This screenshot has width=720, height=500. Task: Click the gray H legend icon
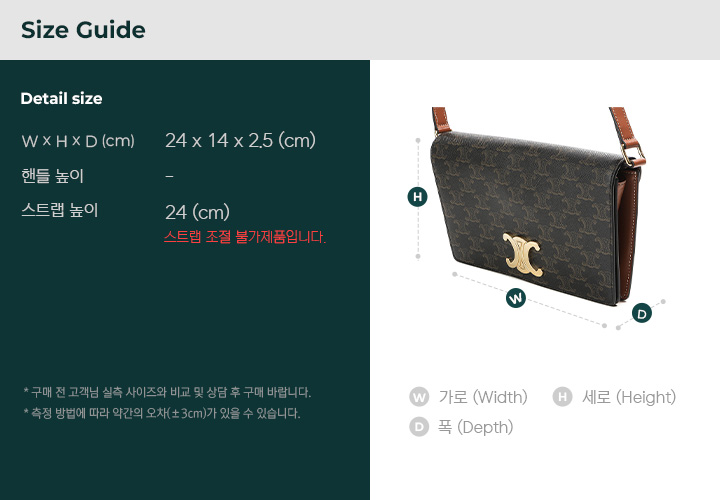(x=562, y=397)
